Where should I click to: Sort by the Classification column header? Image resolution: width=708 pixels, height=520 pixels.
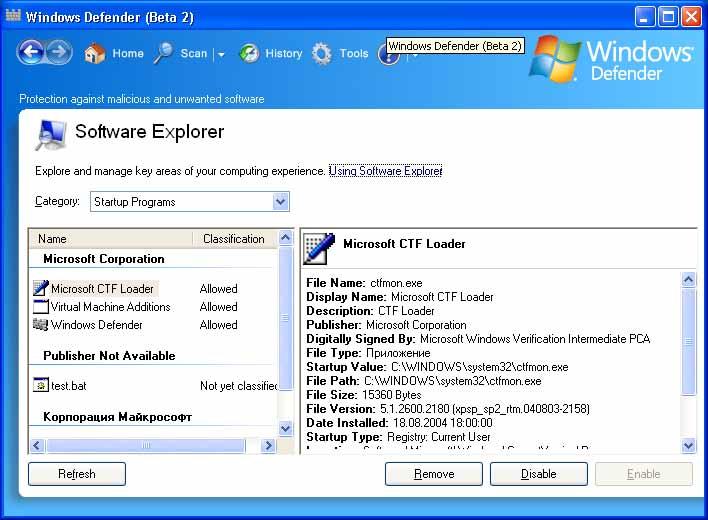[234, 239]
